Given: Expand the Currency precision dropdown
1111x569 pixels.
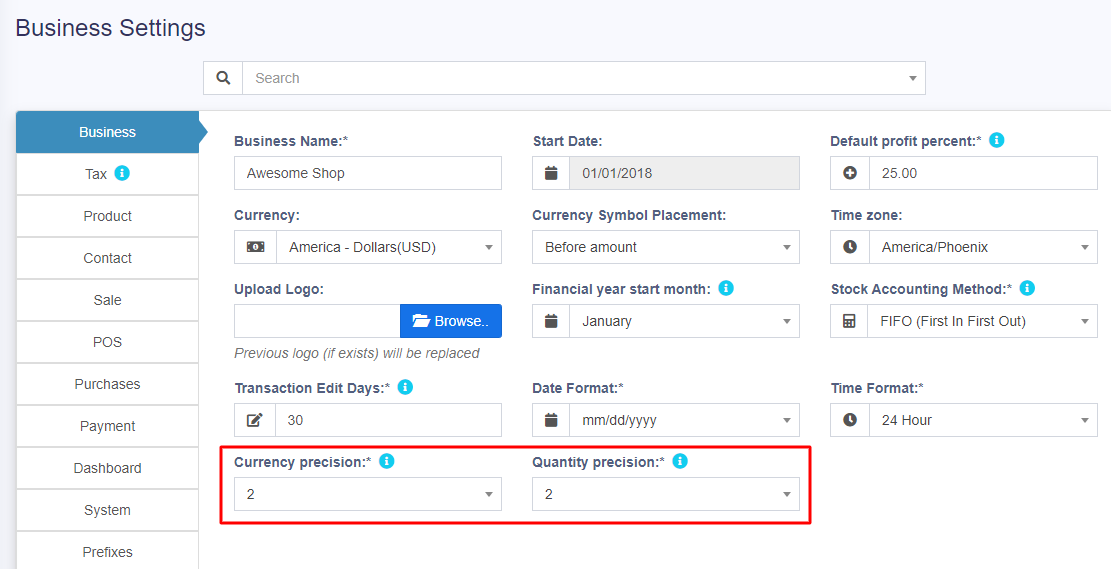Looking at the screenshot, I should [x=367, y=494].
